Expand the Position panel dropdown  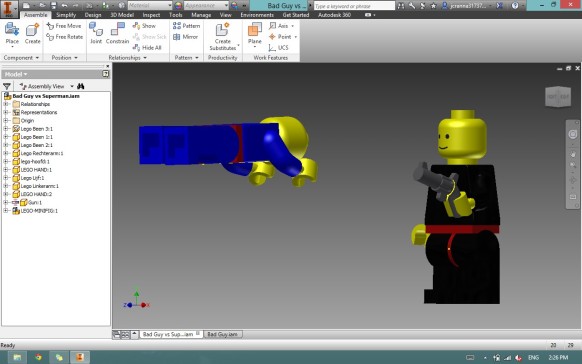[x=65, y=58]
